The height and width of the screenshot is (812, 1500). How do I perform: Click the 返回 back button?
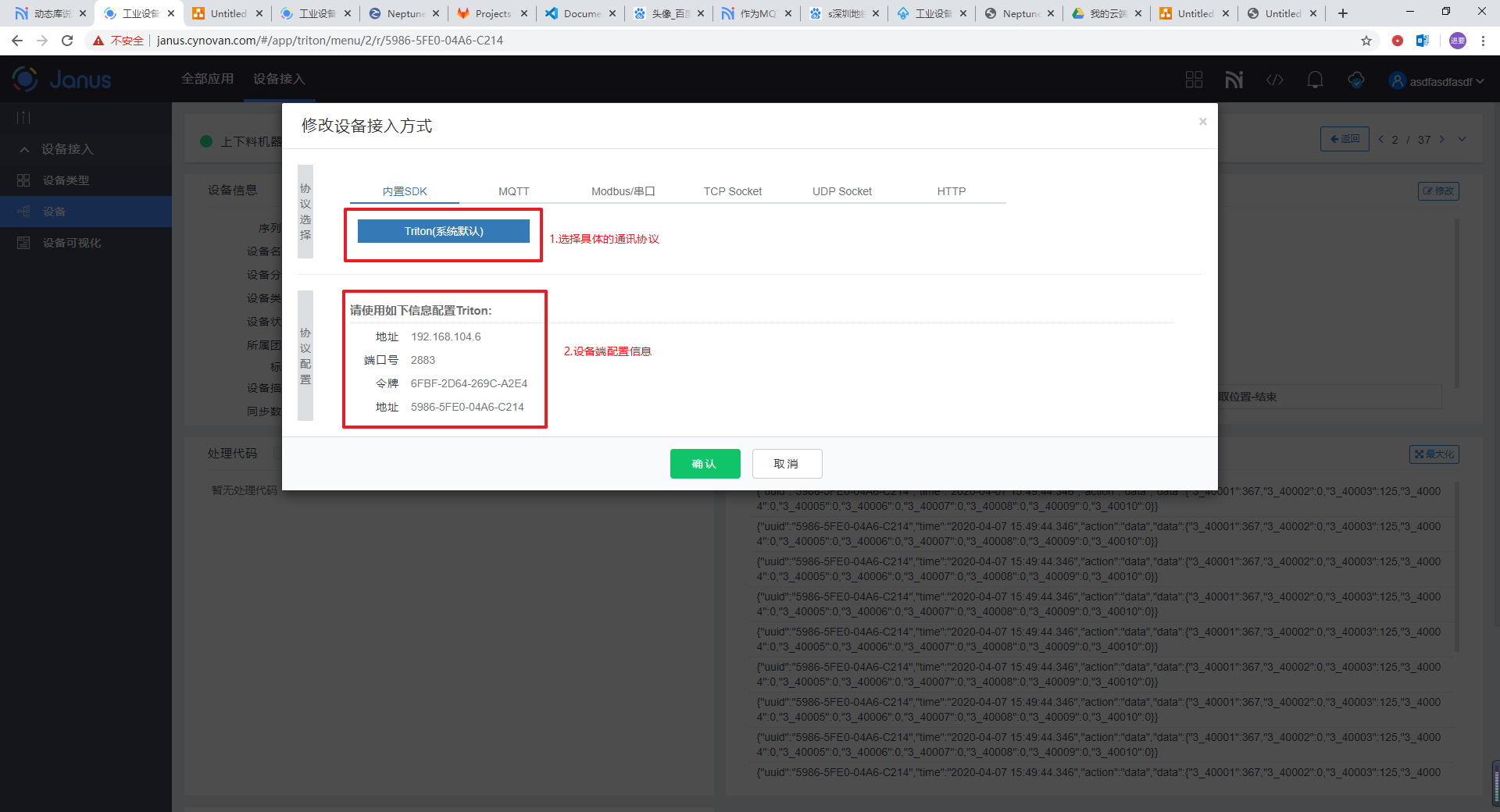tap(1345, 139)
